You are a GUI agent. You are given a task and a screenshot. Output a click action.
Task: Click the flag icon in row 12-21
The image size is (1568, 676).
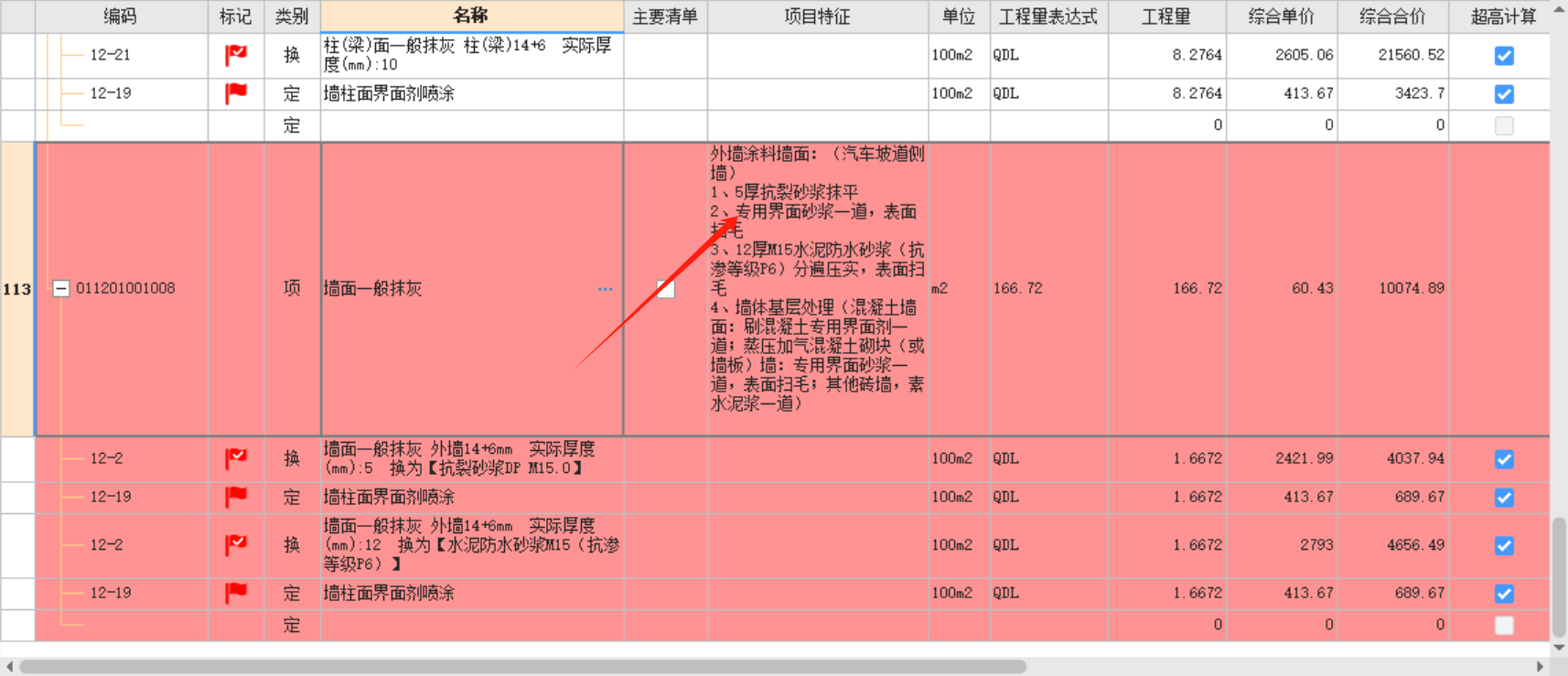236,56
